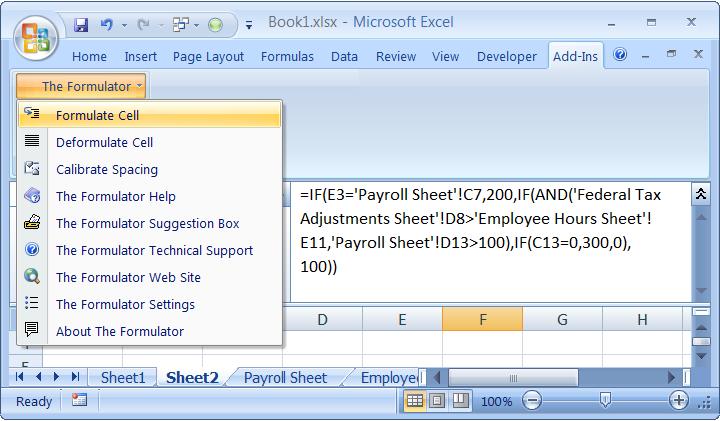
Task: Click the zoom slider handle
Action: (605, 401)
